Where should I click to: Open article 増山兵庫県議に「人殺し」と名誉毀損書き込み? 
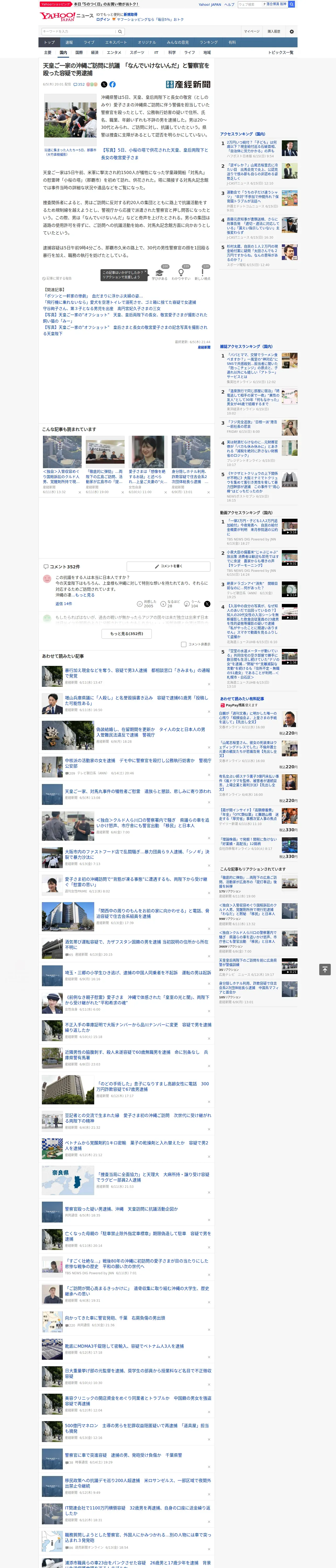pyautogui.click(x=137, y=700)
